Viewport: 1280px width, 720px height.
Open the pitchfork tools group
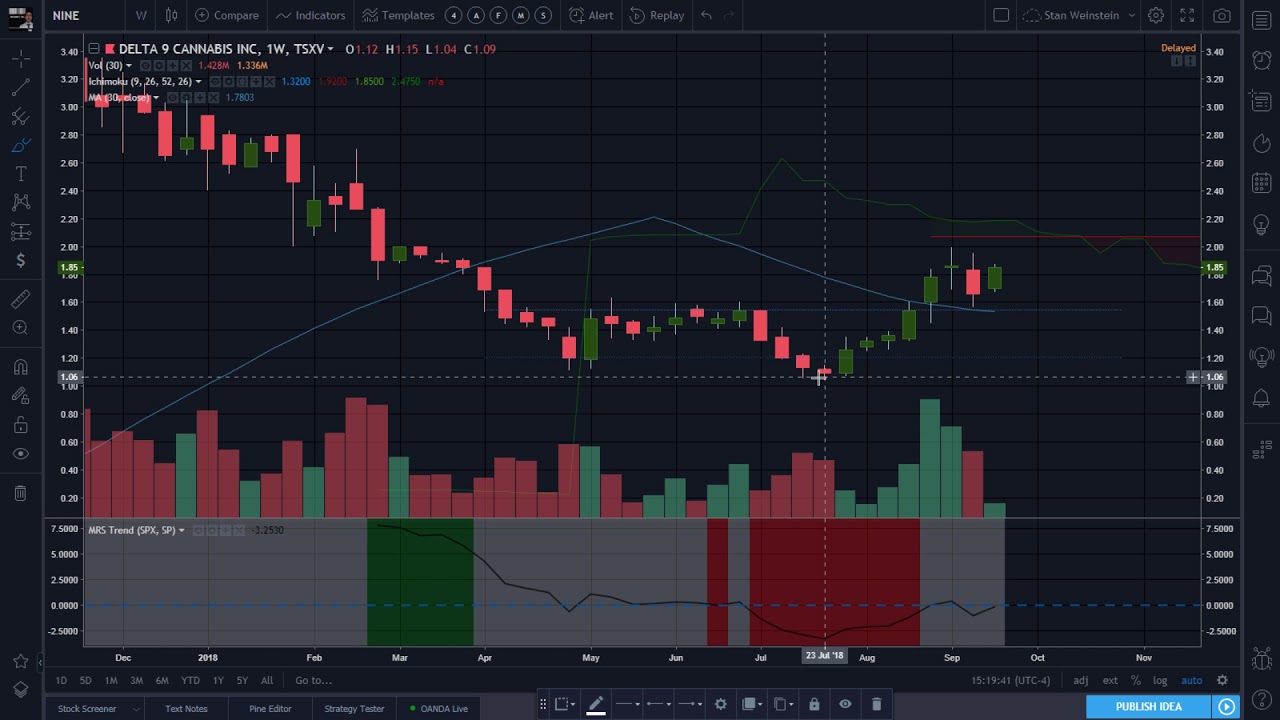pyautogui.click(x=20, y=117)
